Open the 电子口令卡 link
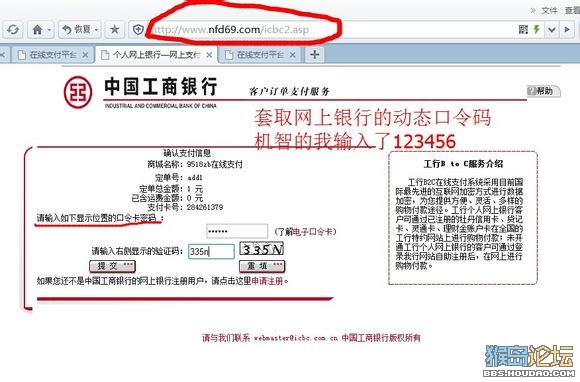The width and height of the screenshot is (580, 382). point(312,232)
